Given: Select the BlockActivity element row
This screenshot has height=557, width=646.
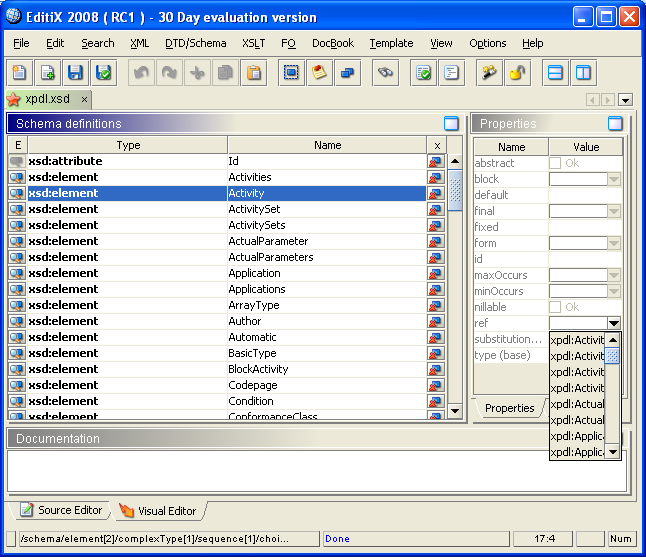Looking at the screenshot, I should 227,369.
